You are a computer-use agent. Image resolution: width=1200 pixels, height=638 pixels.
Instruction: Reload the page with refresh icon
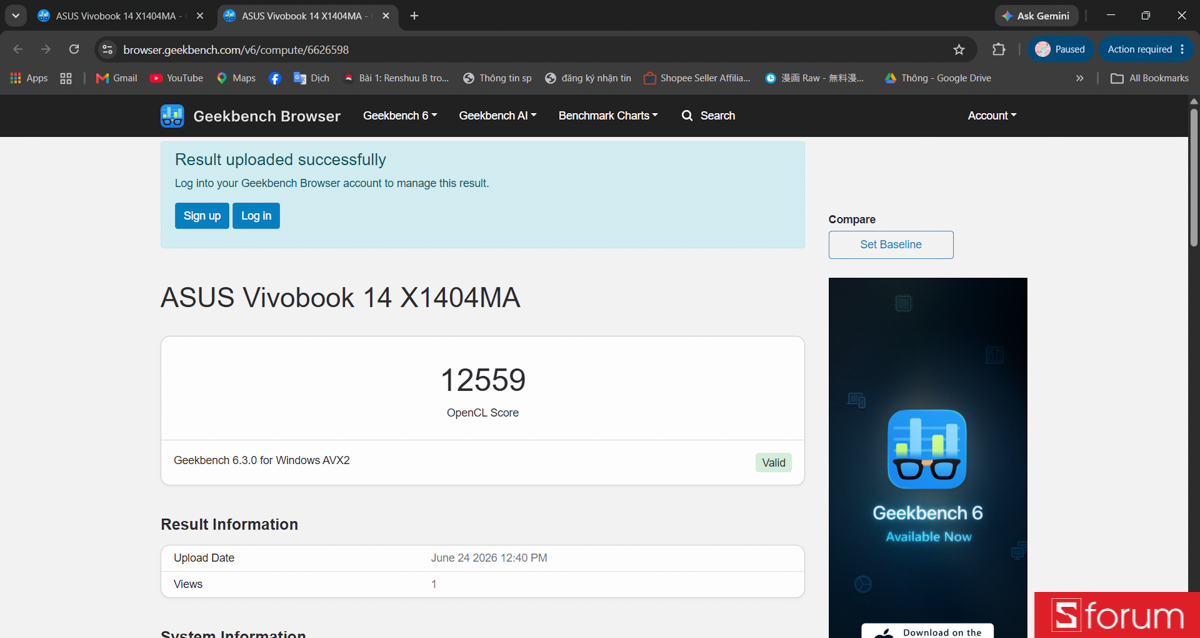click(74, 49)
